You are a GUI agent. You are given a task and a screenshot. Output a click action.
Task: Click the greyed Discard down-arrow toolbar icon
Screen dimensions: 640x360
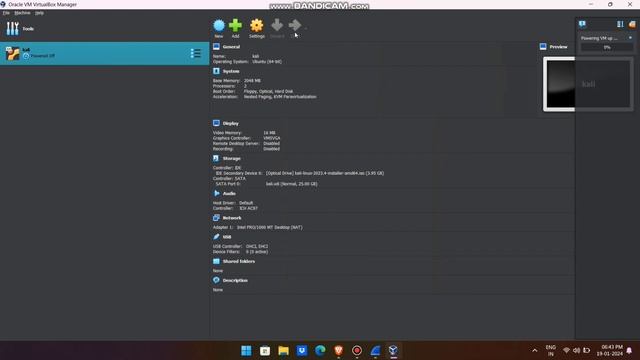point(277,25)
